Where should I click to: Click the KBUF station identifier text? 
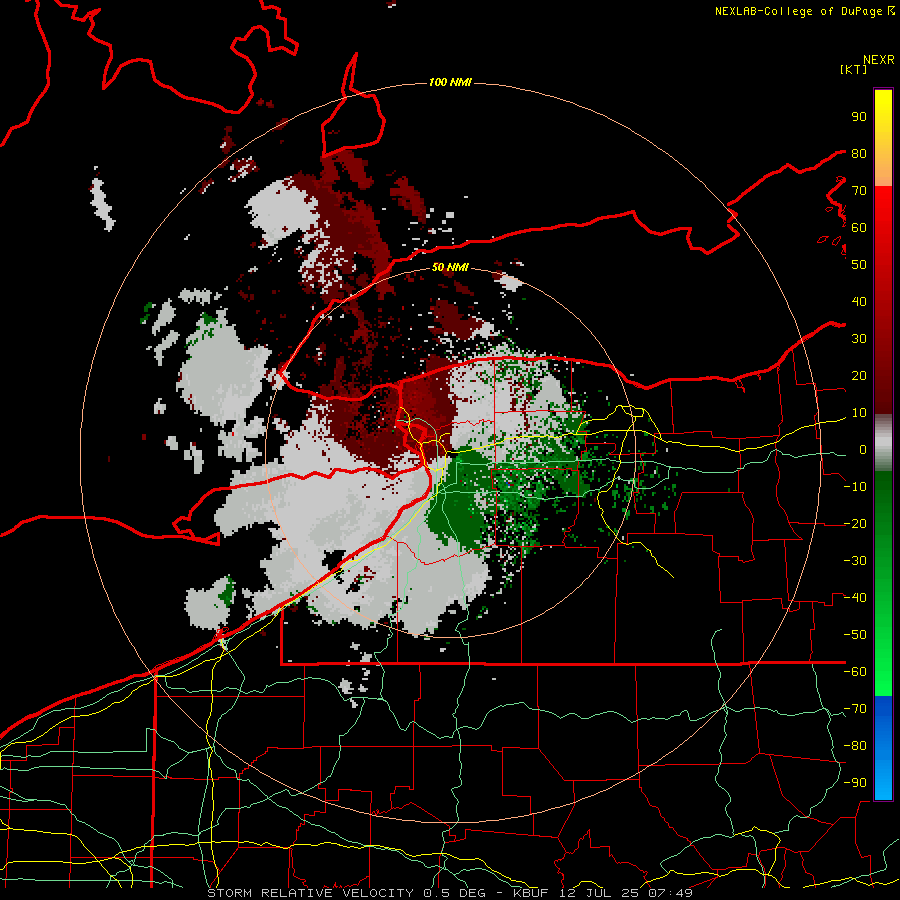pyautogui.click(x=530, y=893)
